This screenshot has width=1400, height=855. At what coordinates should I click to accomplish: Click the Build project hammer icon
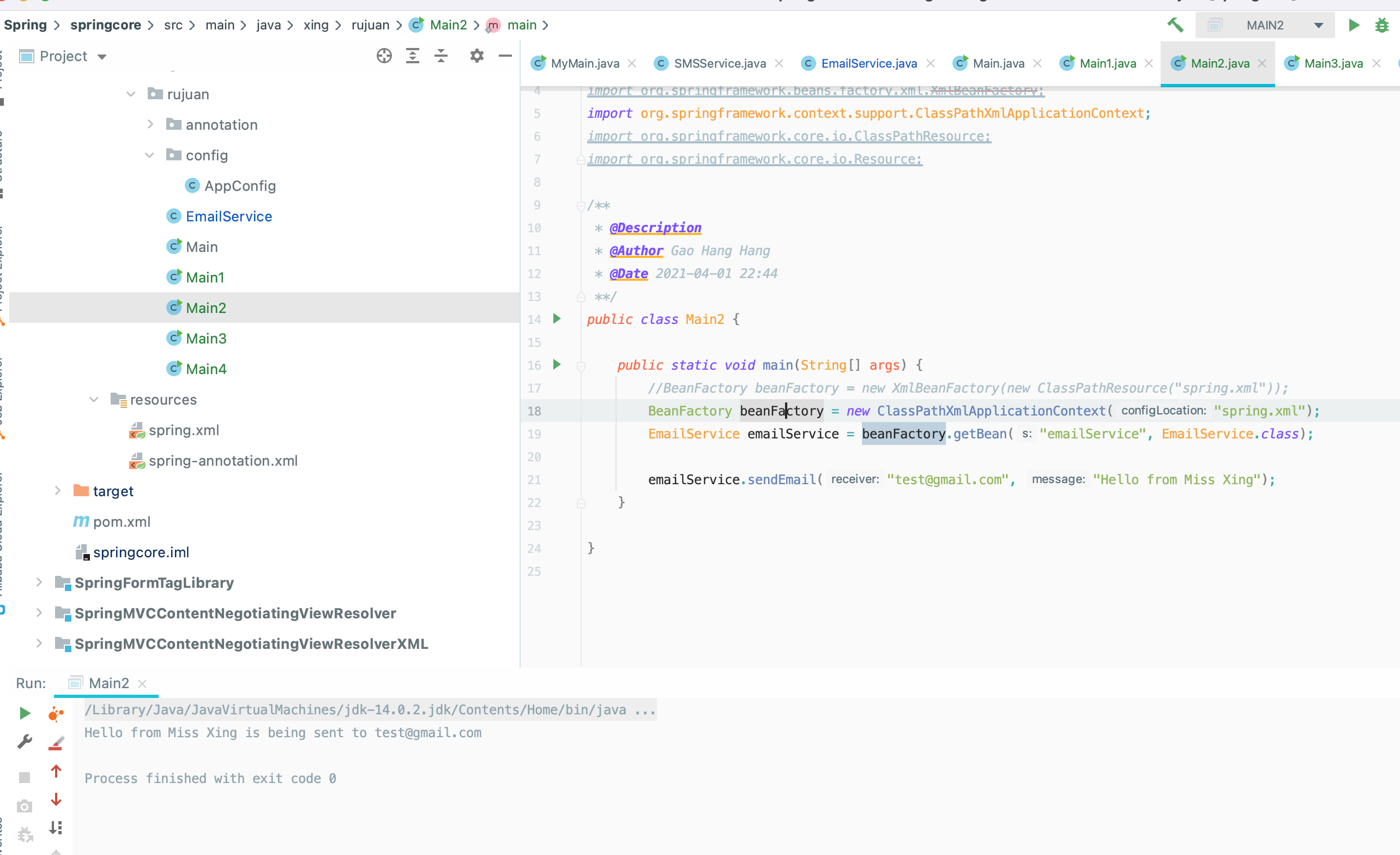coord(1175,25)
